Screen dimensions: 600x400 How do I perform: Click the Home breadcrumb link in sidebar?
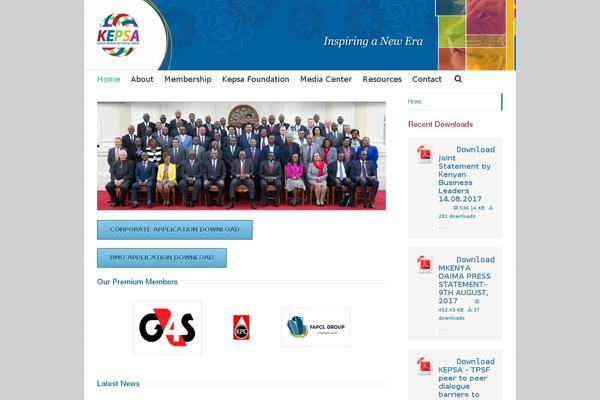pyautogui.click(x=414, y=101)
